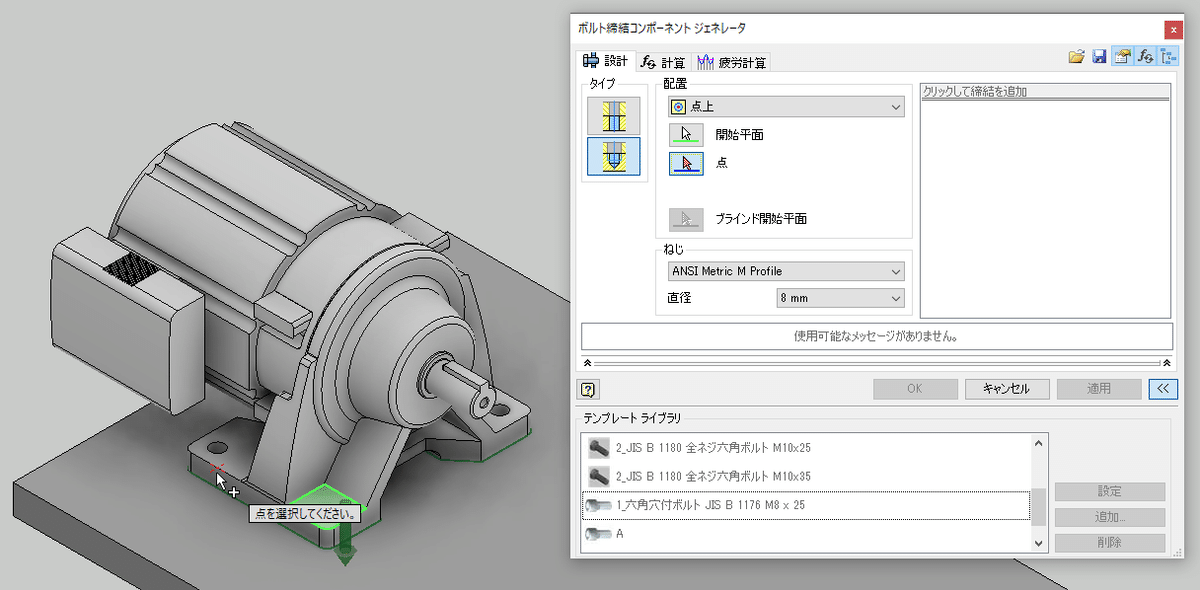Screen dimensions: 1200x590
Task: Click the 削除 button in template library
Action: coord(1110,543)
